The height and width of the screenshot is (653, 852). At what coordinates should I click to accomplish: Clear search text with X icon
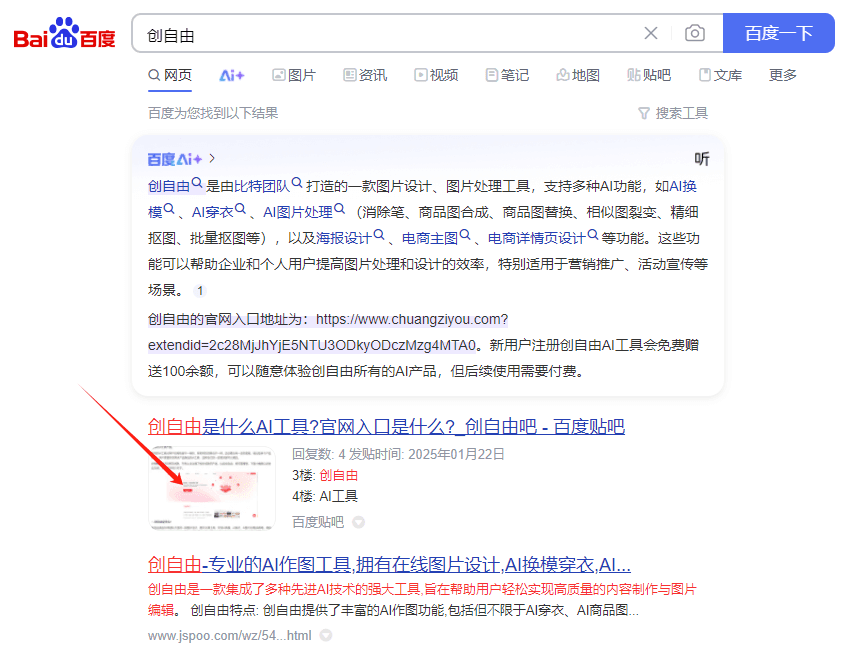pyautogui.click(x=651, y=33)
